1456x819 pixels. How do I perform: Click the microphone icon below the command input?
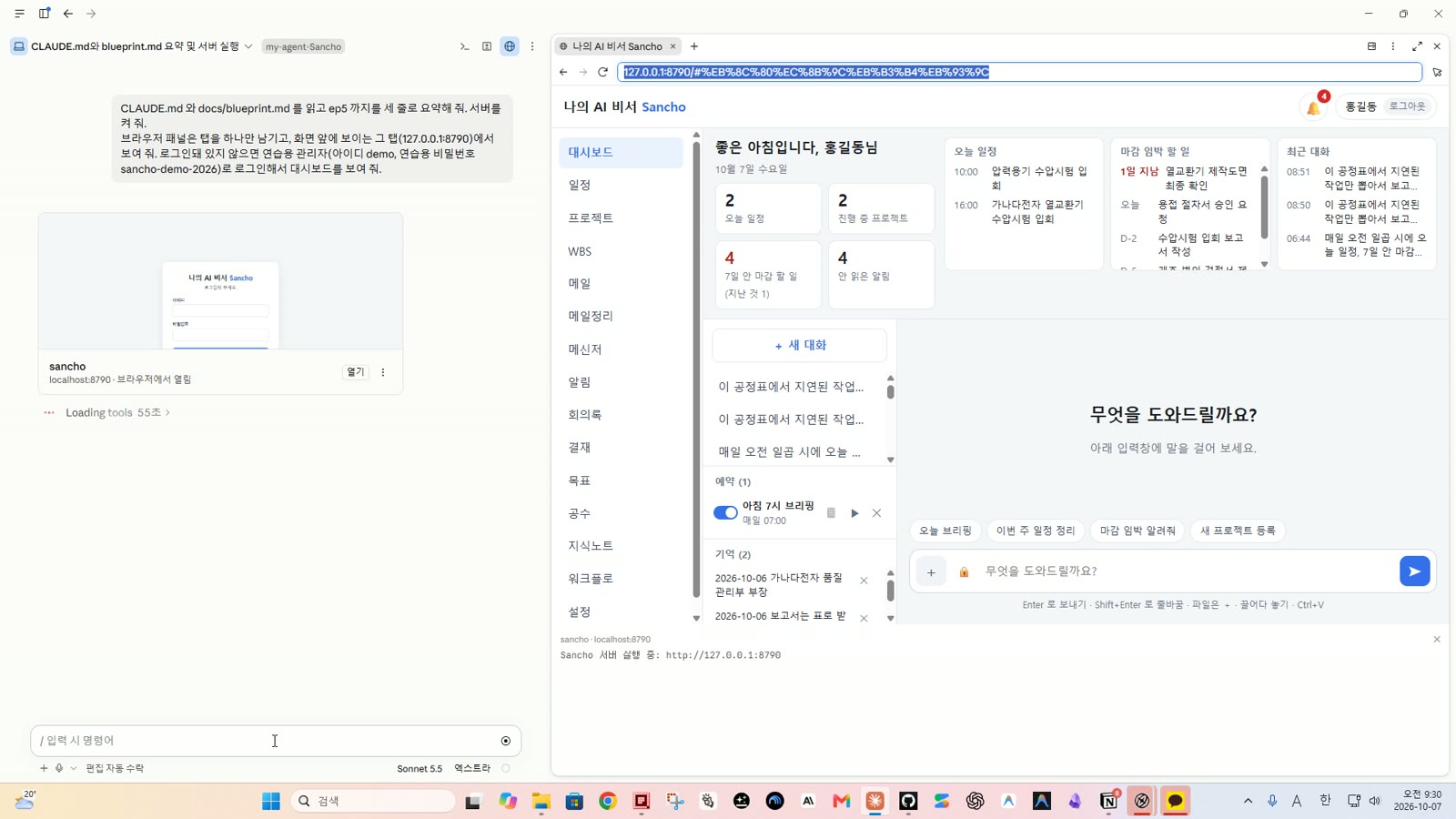59,768
